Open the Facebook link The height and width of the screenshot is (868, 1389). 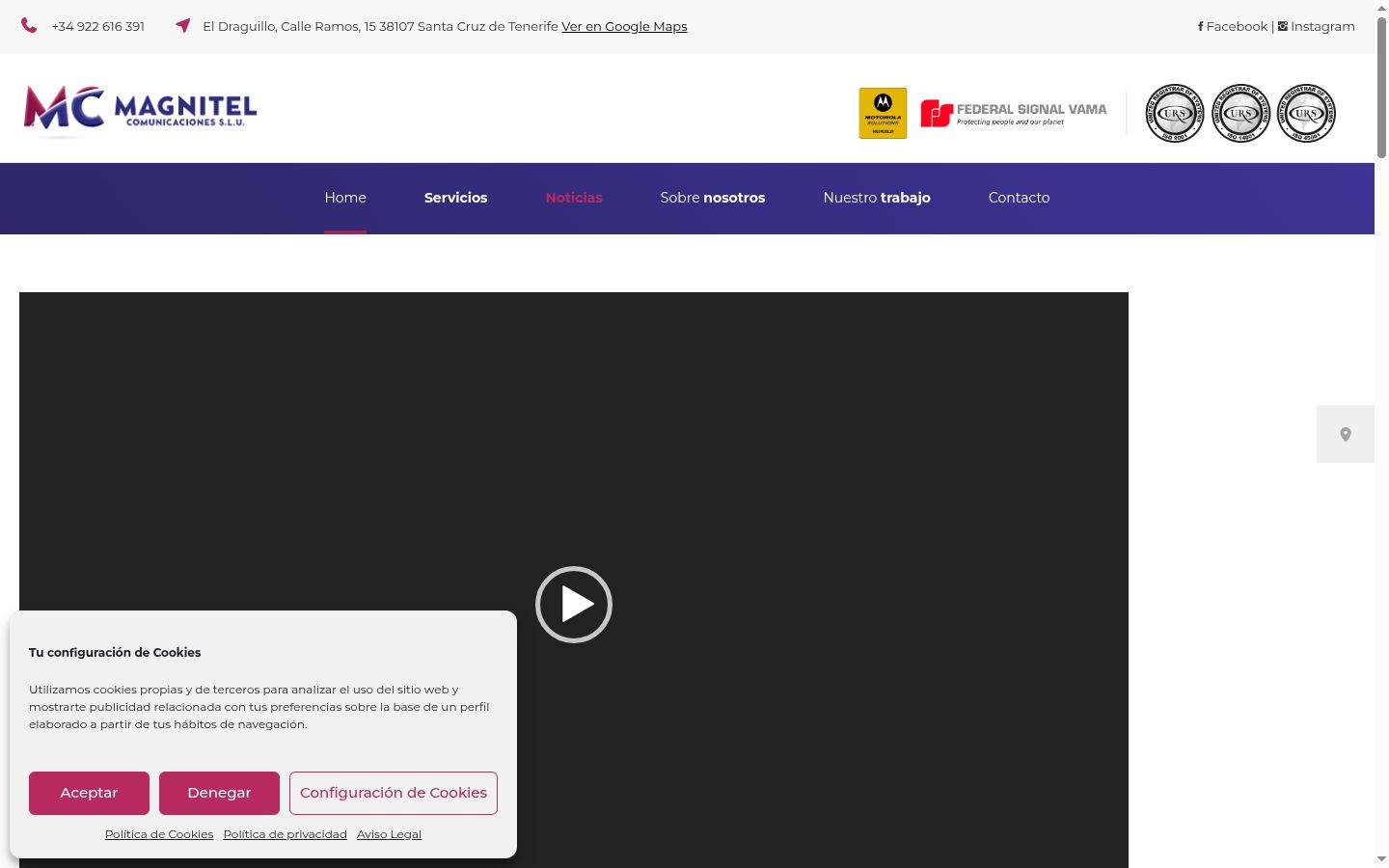[1233, 26]
